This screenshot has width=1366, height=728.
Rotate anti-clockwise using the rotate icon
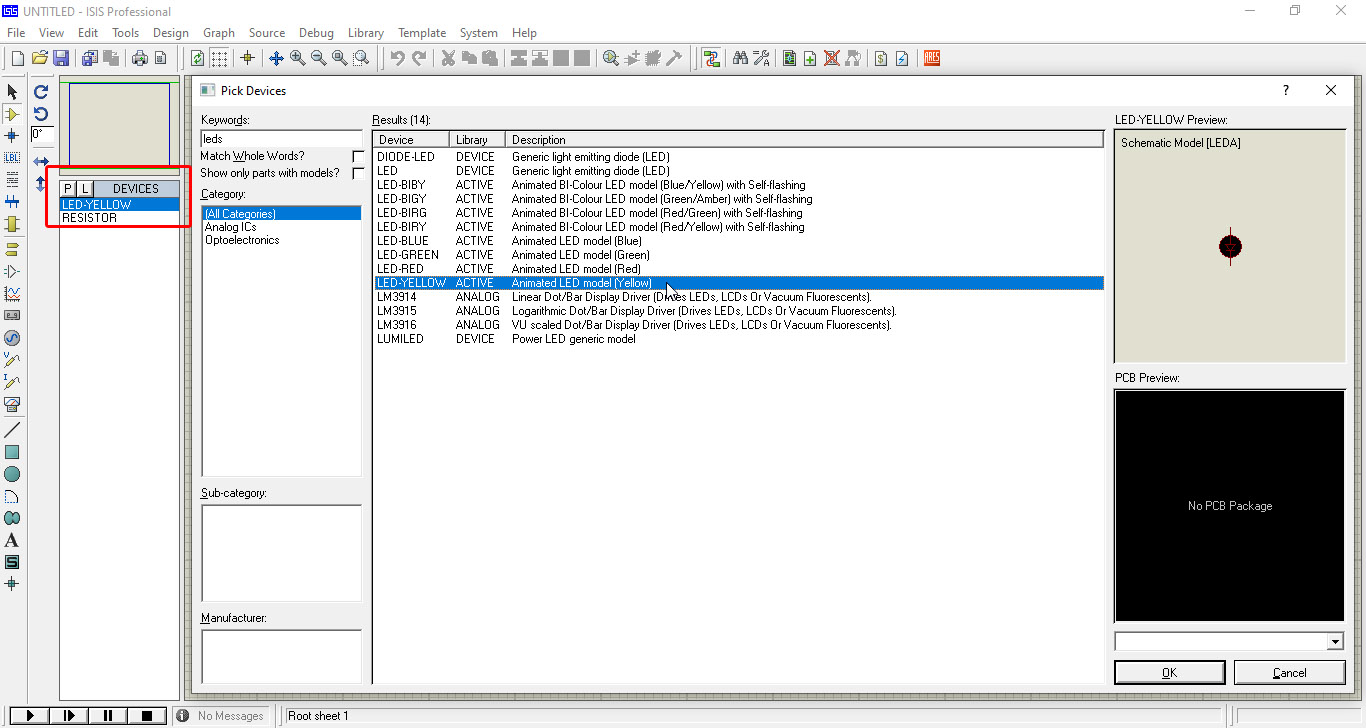coord(41,114)
